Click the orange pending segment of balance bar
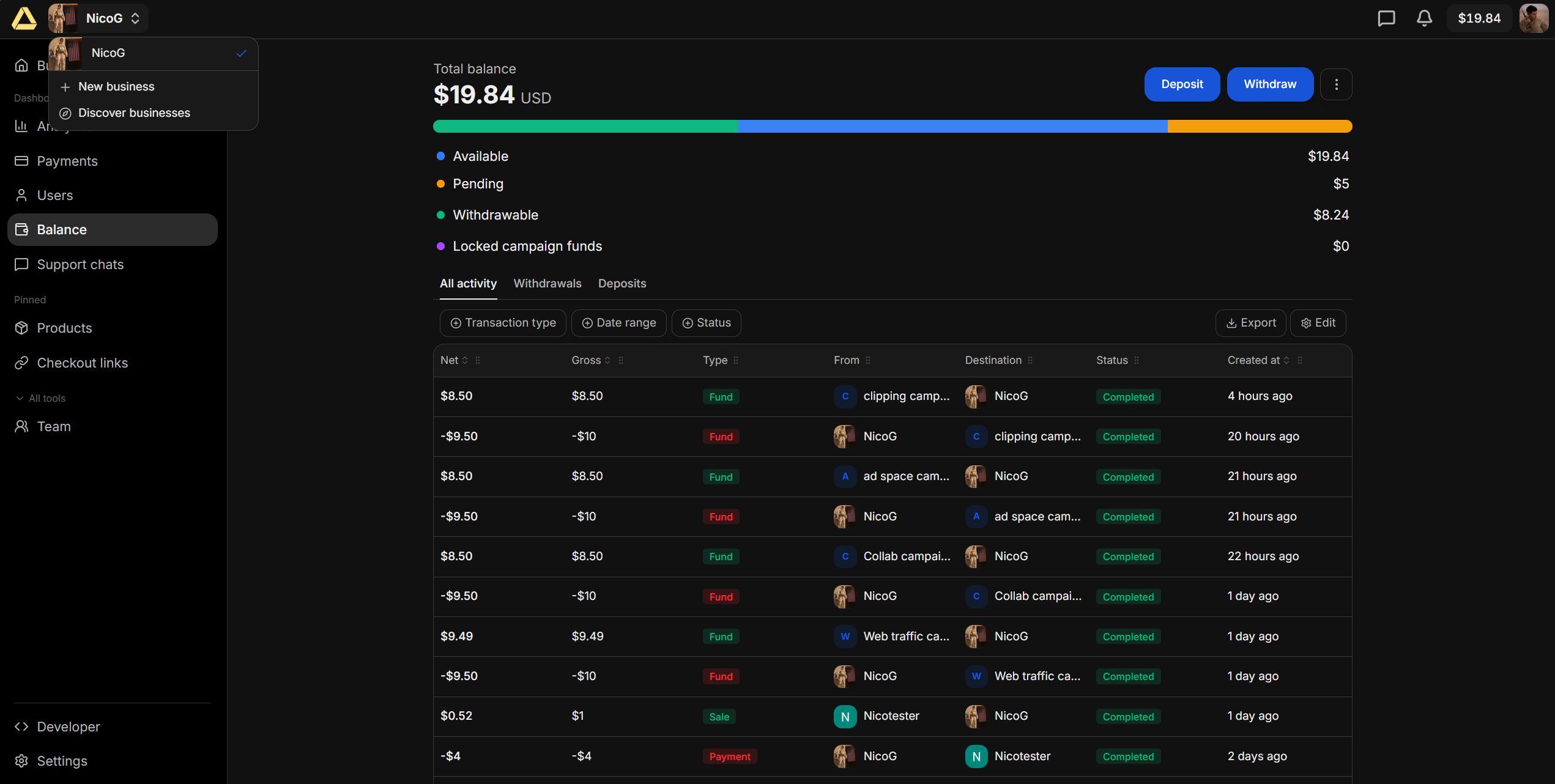Viewport: 1555px width, 784px height. (1259, 127)
